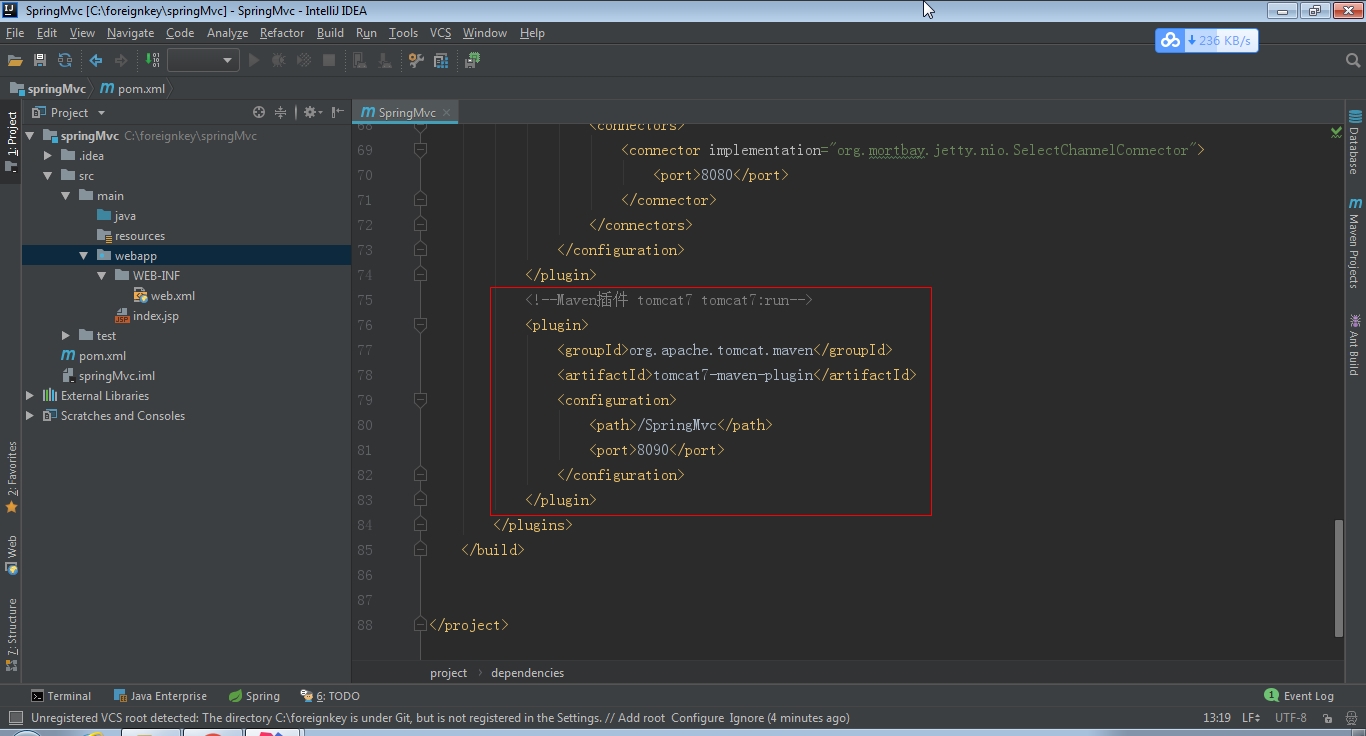Open the run configuration dropdown

coord(203,60)
